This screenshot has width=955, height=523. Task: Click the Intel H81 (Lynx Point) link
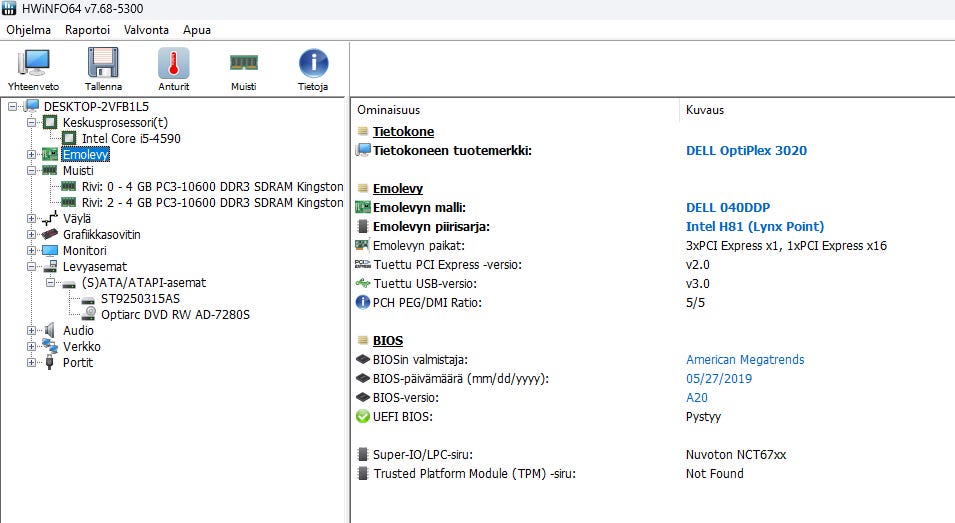point(755,226)
